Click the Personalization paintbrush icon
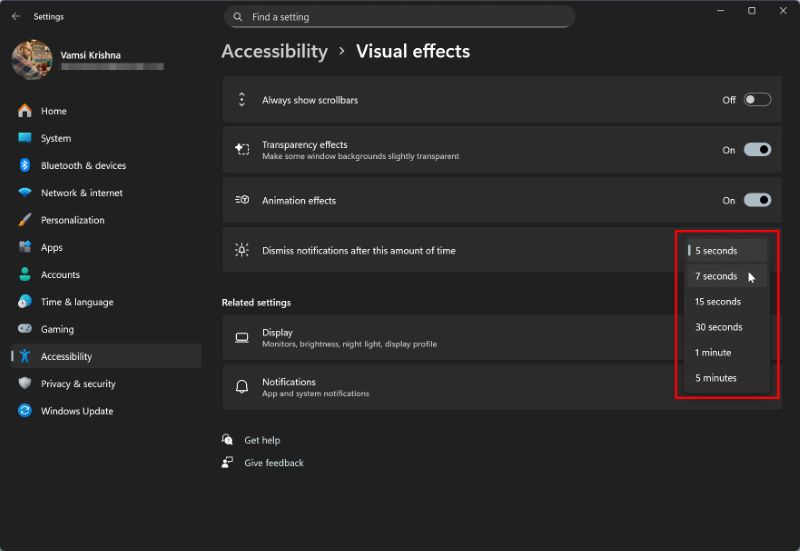800x551 pixels. [24, 220]
